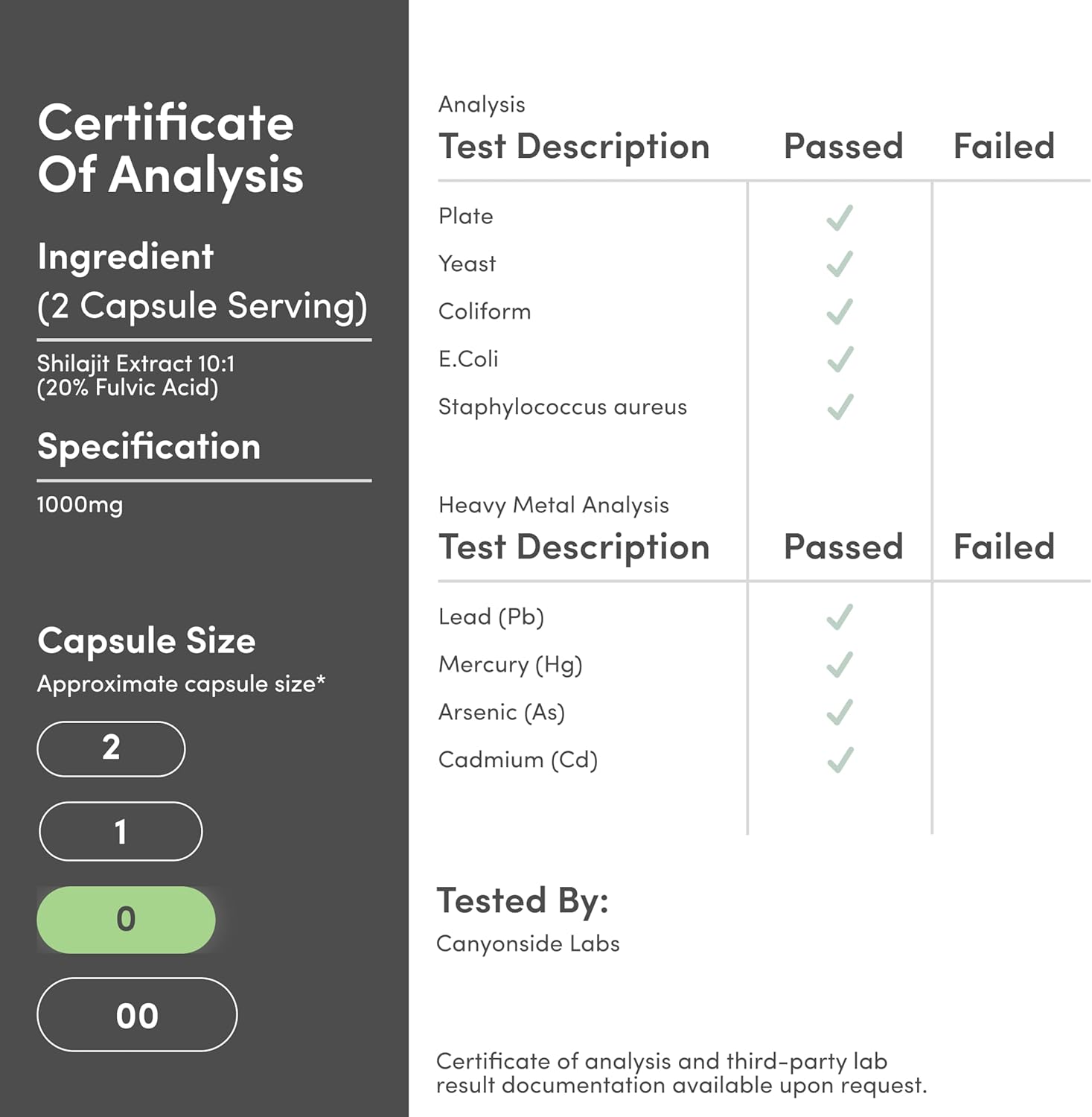Image resolution: width=1092 pixels, height=1117 pixels.
Task: Select capsule size 2 pill
Action: coord(111,748)
